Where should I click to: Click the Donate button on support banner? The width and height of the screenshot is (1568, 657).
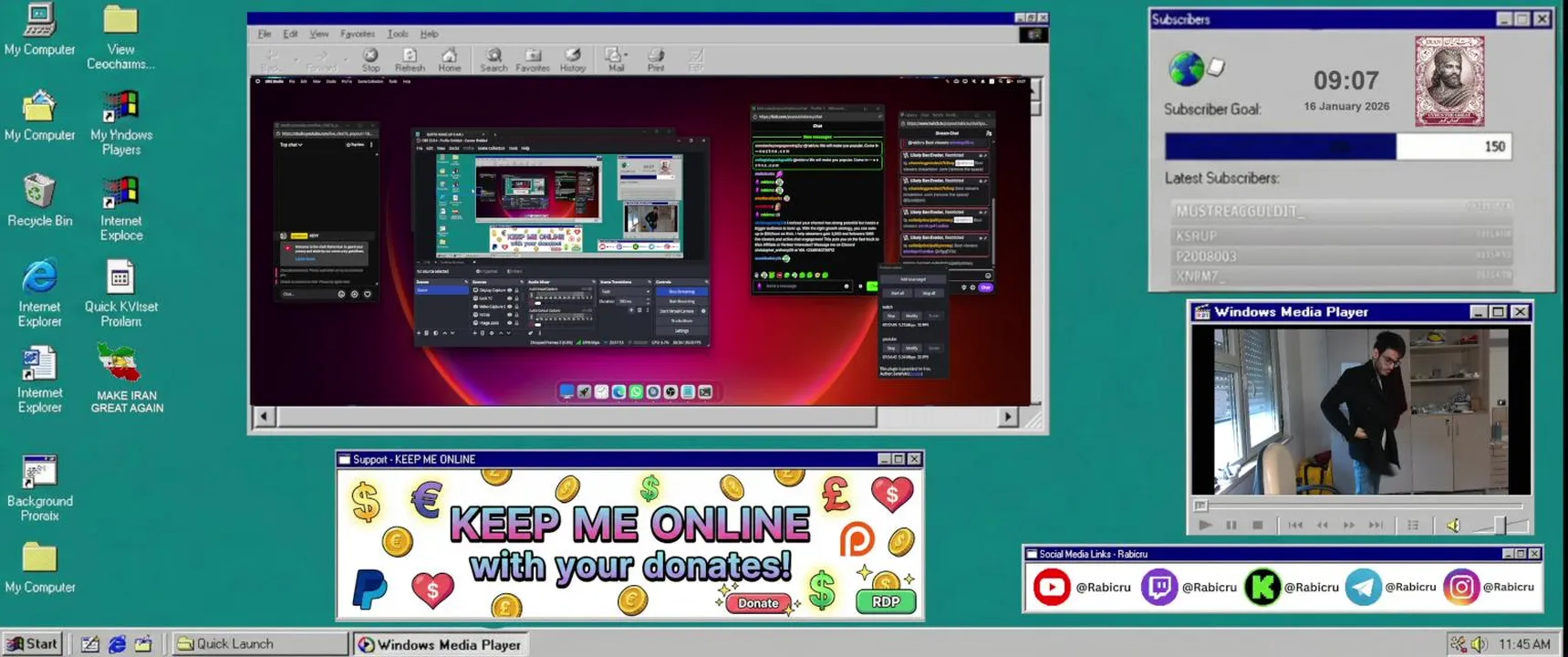tap(758, 603)
